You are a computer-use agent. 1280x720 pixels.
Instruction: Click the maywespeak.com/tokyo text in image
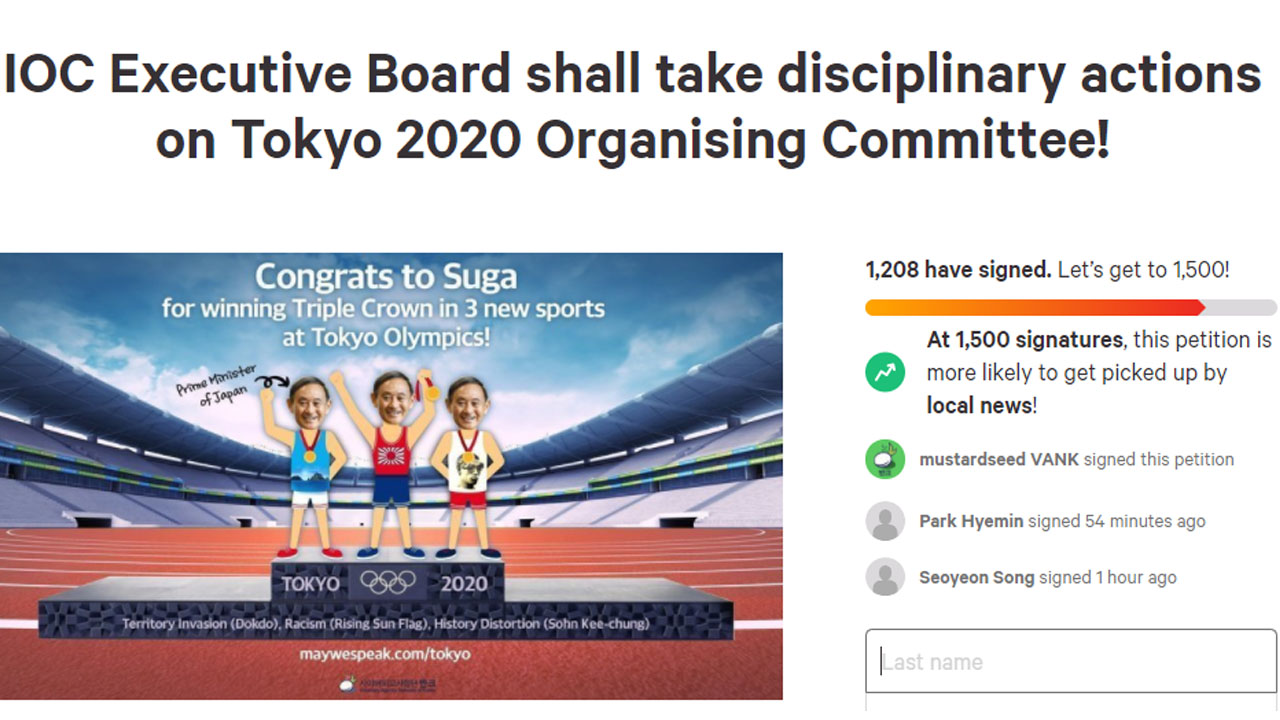(x=385, y=654)
